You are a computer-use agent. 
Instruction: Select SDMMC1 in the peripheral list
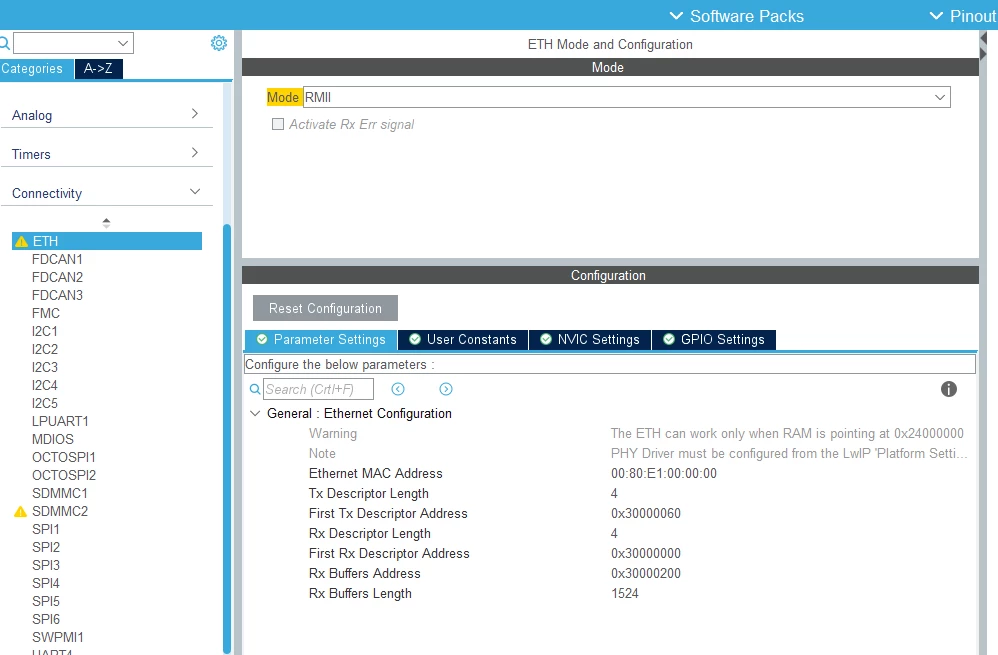click(x=60, y=493)
